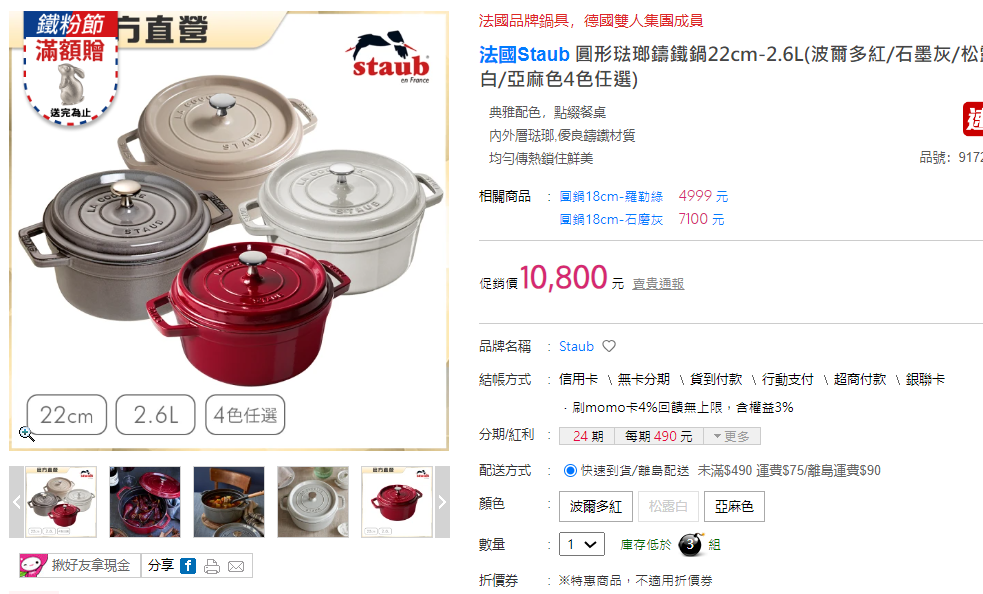The height and width of the screenshot is (594, 983).
Task: View the red pot with food thumbnail
Action: tap(145, 502)
